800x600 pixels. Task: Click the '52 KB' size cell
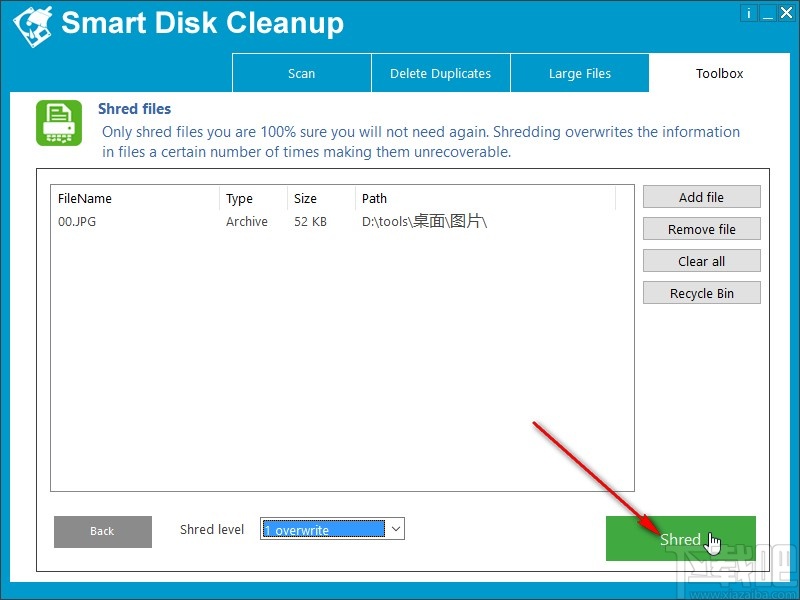[x=310, y=221]
